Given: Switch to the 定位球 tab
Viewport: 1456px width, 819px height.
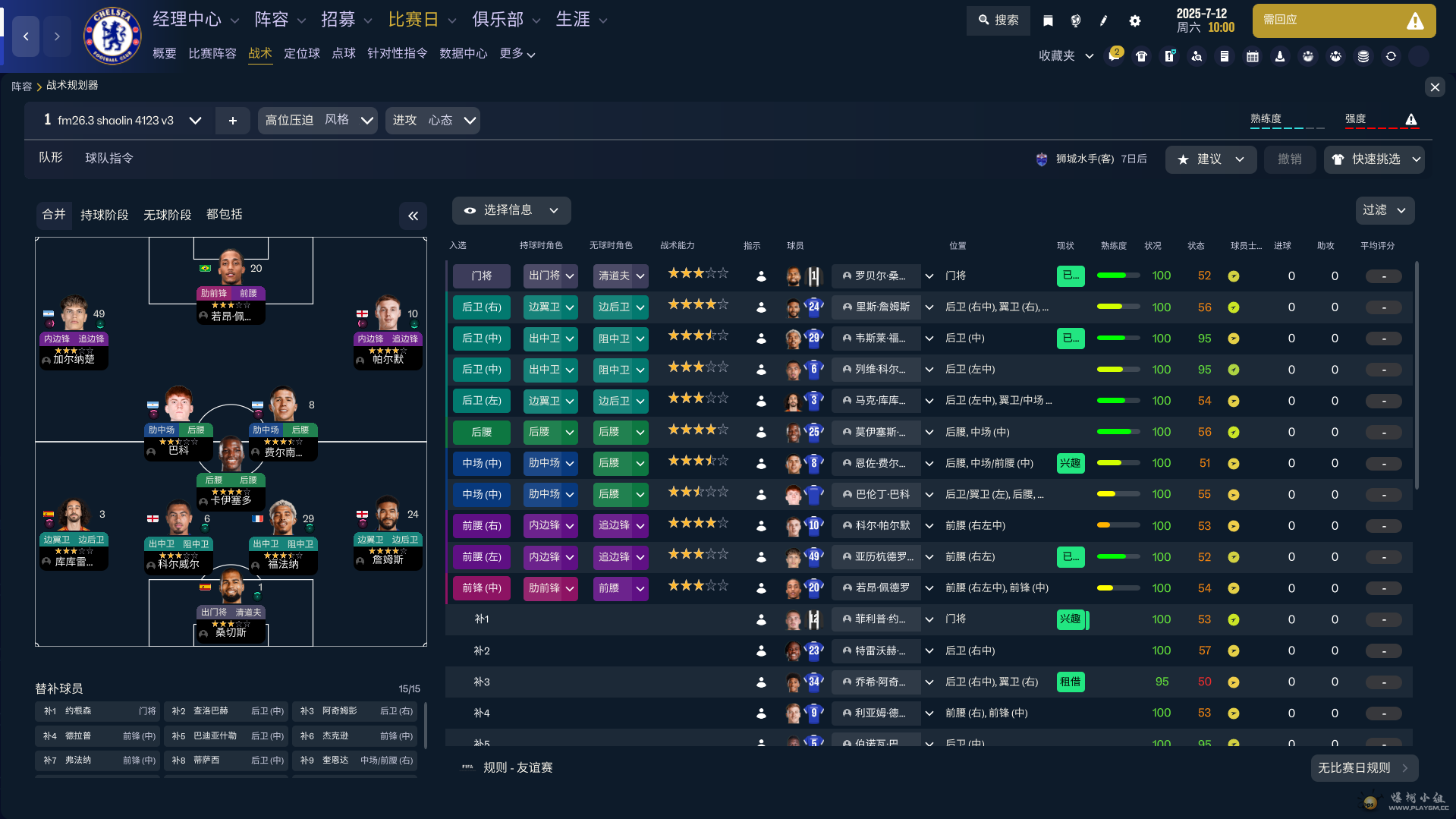Looking at the screenshot, I should pyautogui.click(x=302, y=53).
